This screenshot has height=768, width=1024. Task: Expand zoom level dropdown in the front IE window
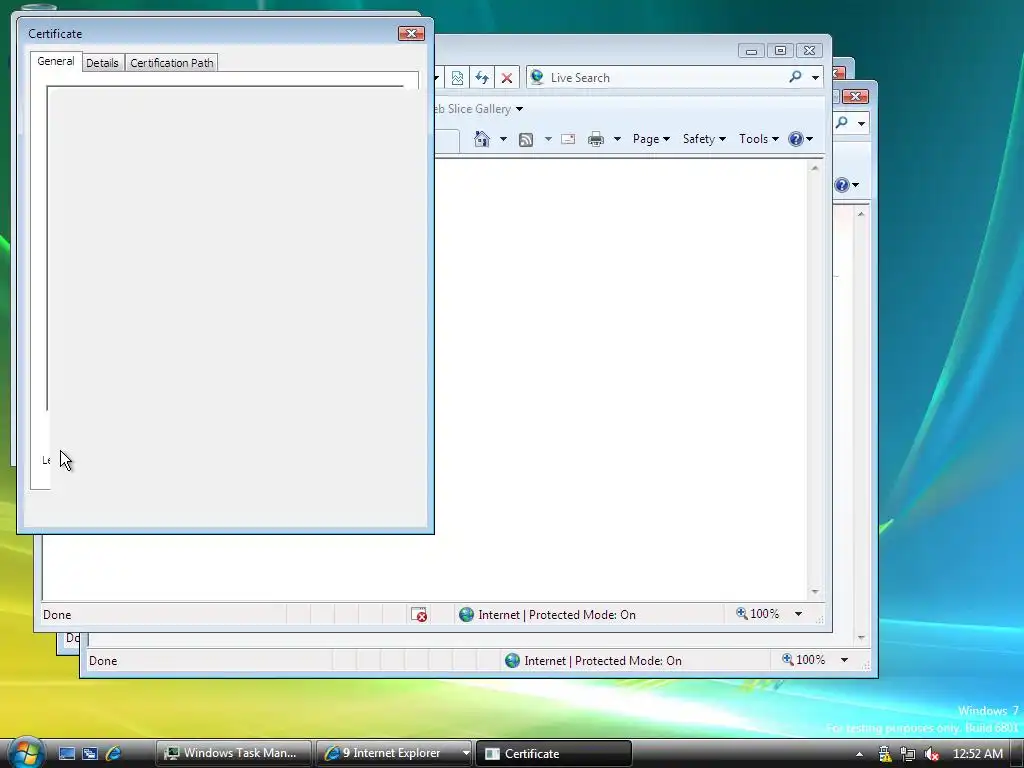click(798, 614)
